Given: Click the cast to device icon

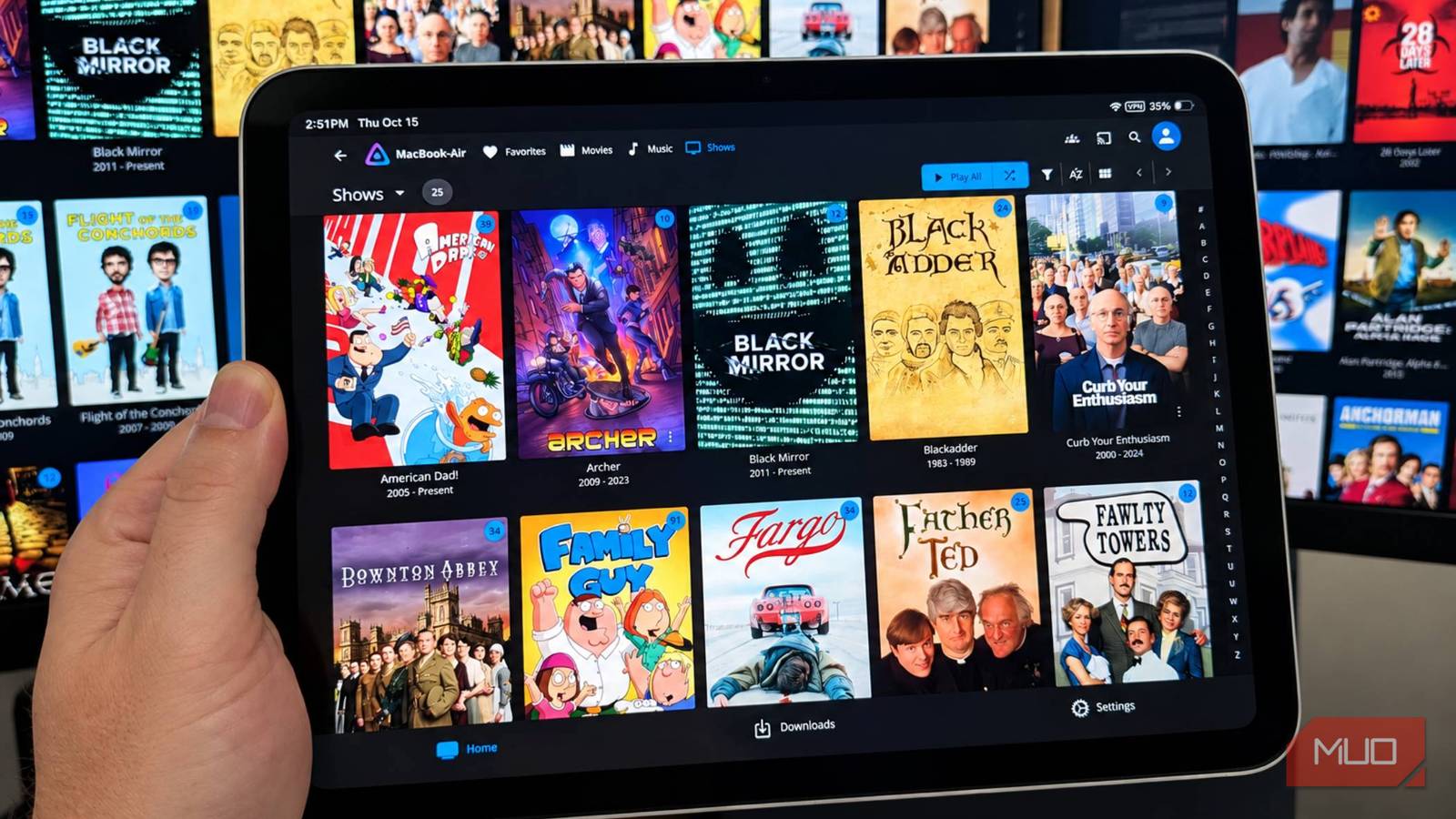Looking at the screenshot, I should pos(1103,138).
